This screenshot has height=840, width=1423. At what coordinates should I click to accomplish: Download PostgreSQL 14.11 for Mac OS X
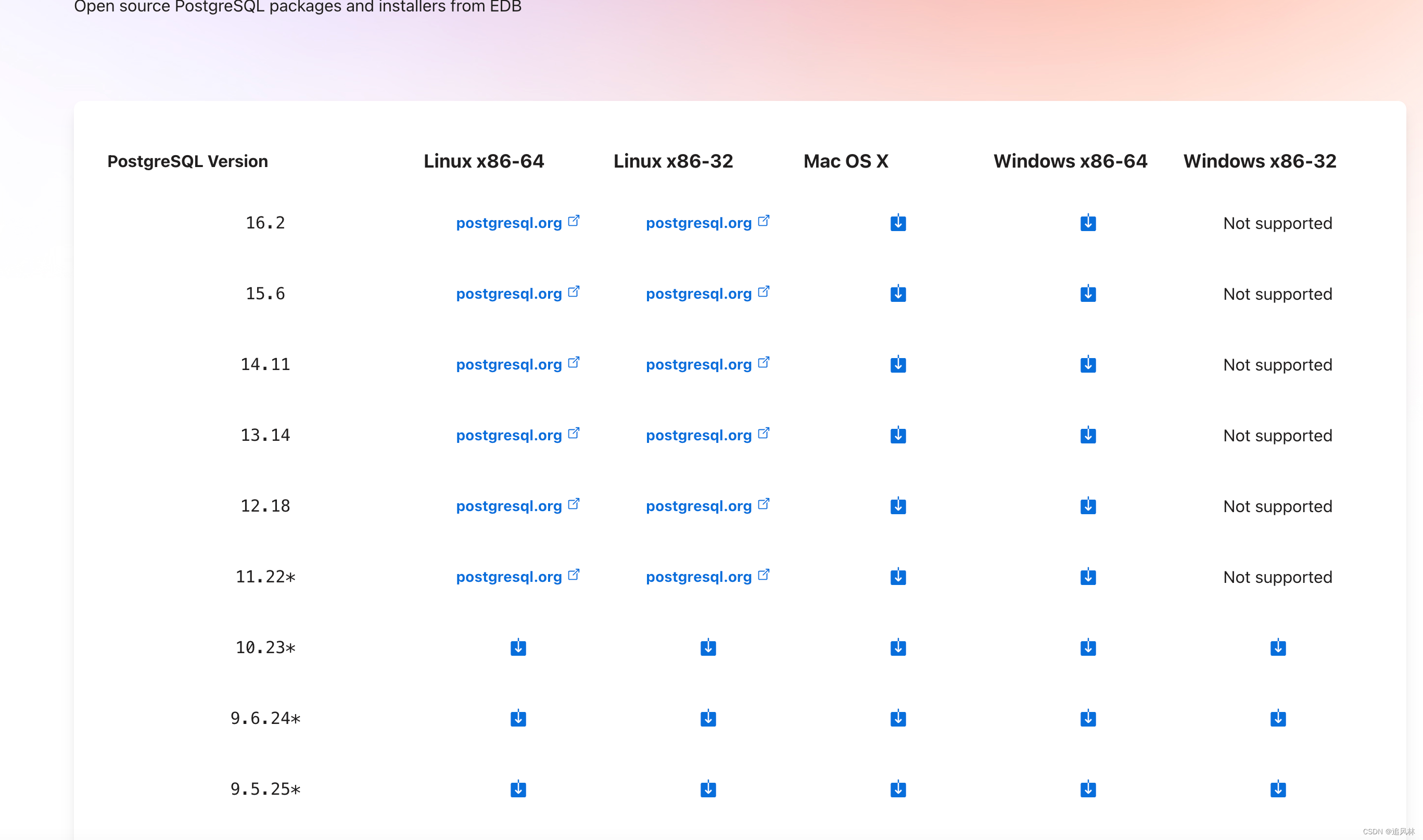click(x=898, y=364)
